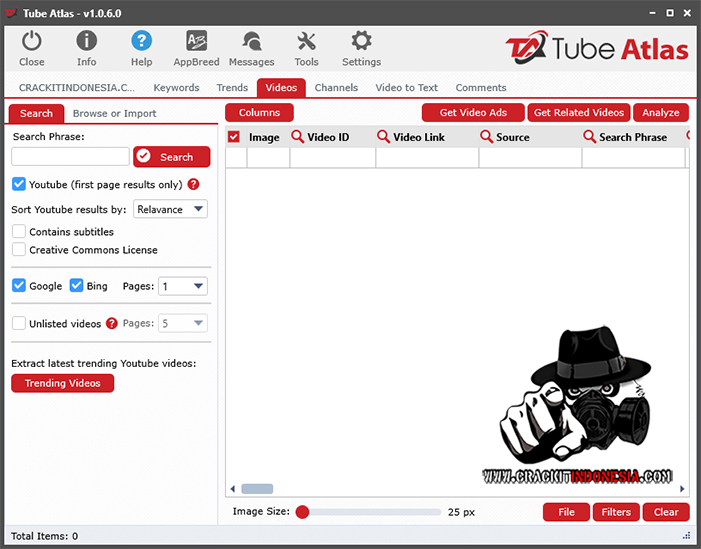Enable the Creative Commons License checkbox
This screenshot has height=549, width=701.
(19, 250)
